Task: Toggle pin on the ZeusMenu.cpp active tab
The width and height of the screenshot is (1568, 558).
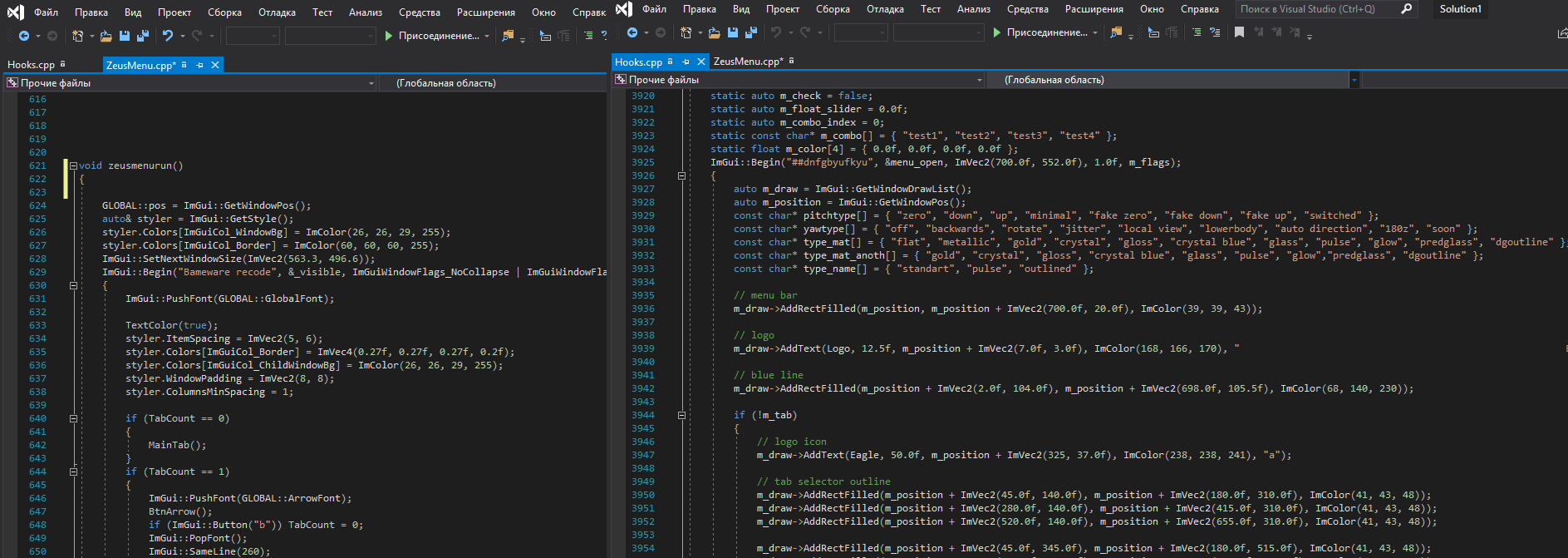Action: click(199, 65)
